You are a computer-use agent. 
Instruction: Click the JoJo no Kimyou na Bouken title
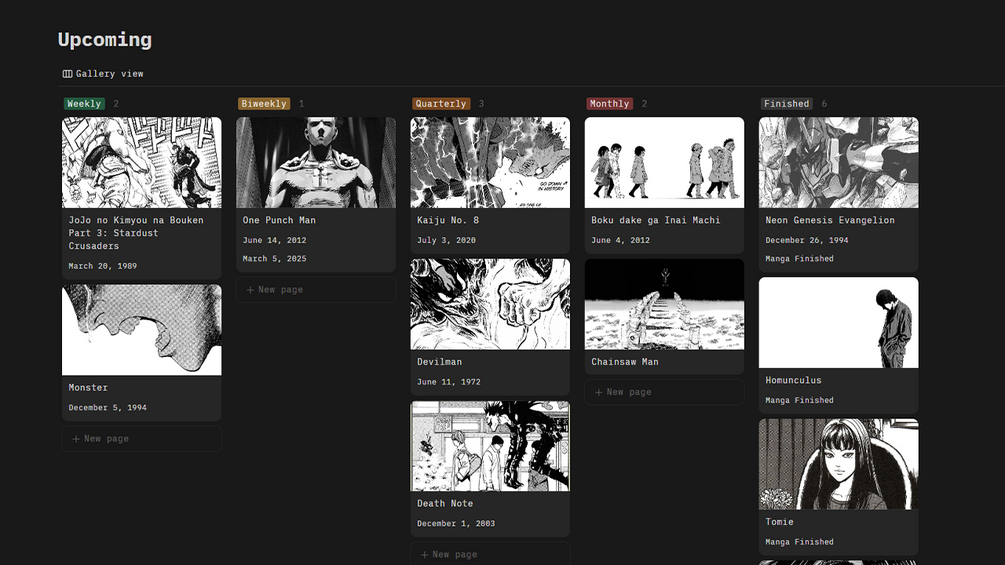click(136, 233)
